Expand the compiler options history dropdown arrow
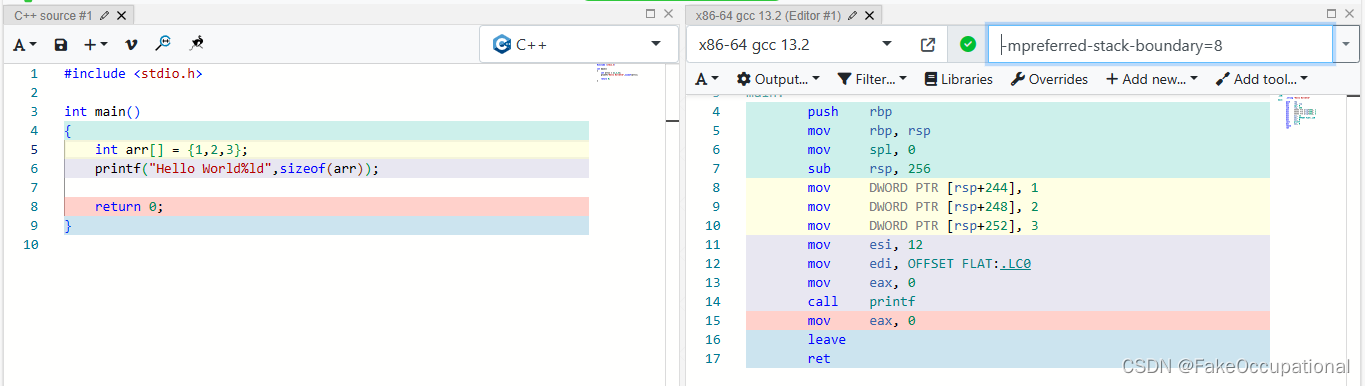 tap(1347, 45)
